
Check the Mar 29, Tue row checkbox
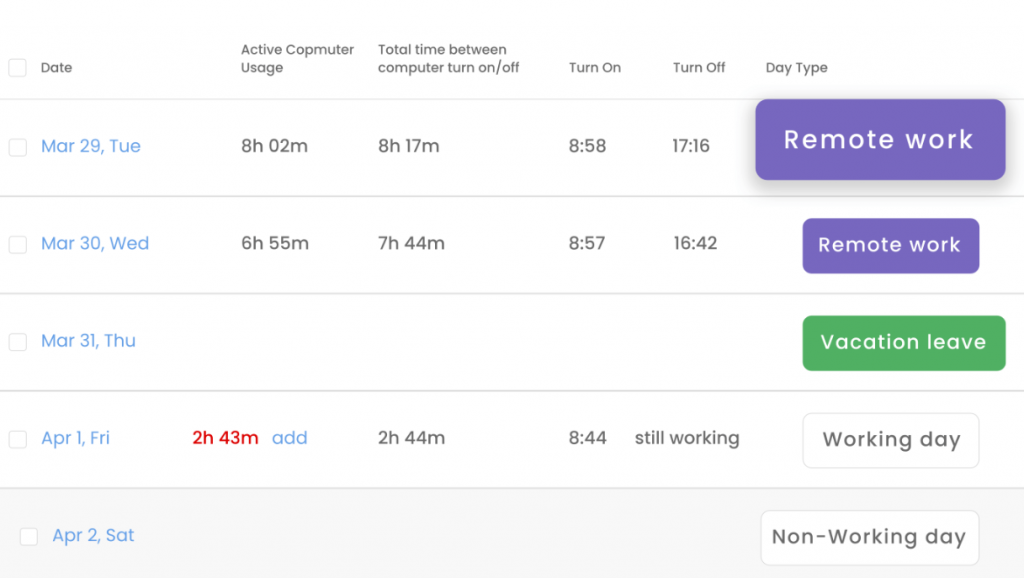[17, 147]
